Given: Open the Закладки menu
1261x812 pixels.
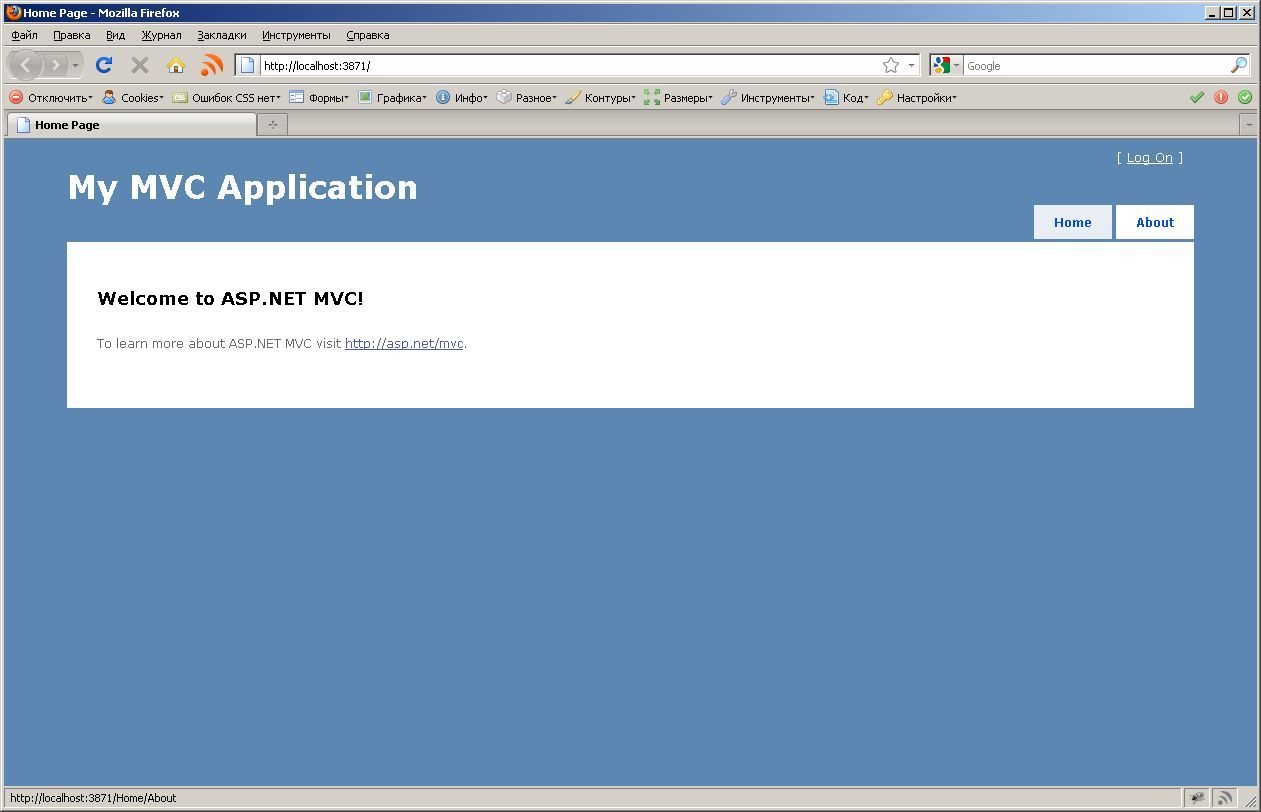Looking at the screenshot, I should (222, 35).
